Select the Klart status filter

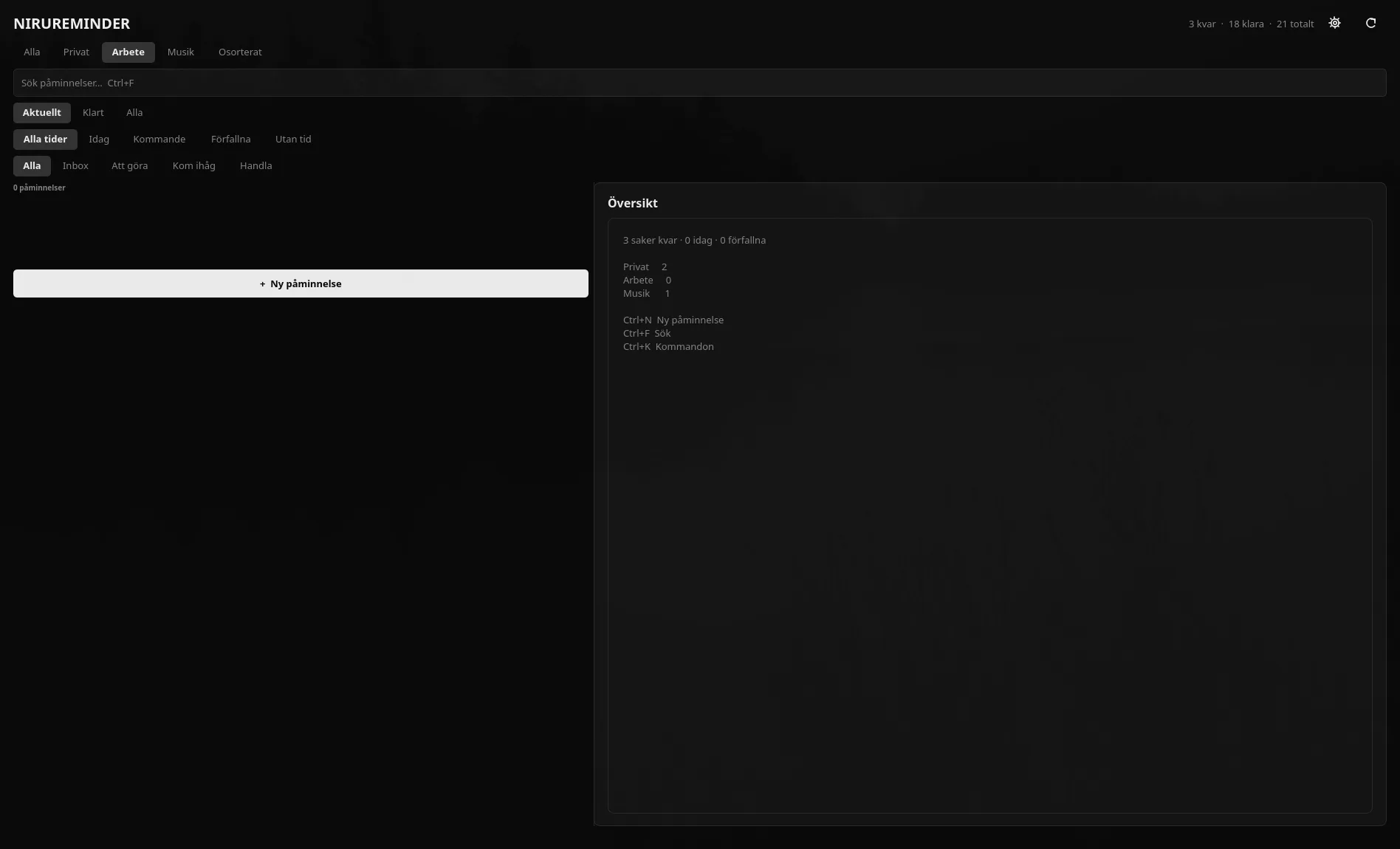(93, 113)
